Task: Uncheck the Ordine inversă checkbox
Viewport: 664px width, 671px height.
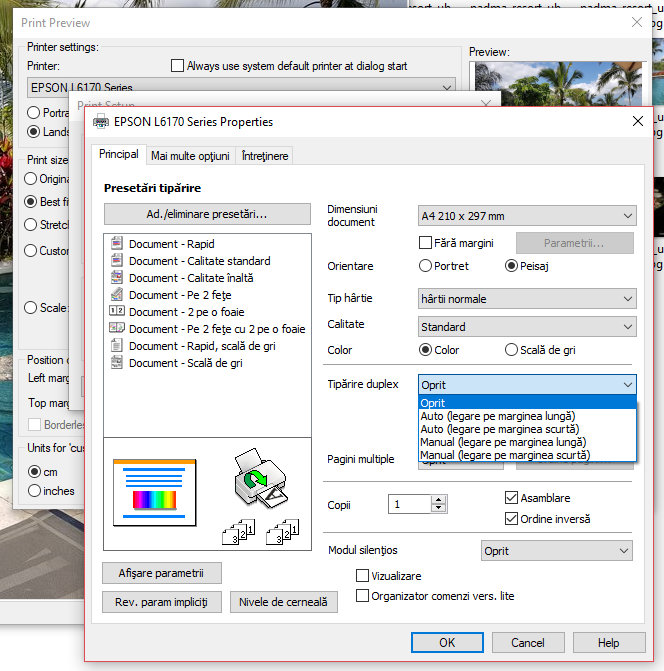Action: tap(512, 519)
